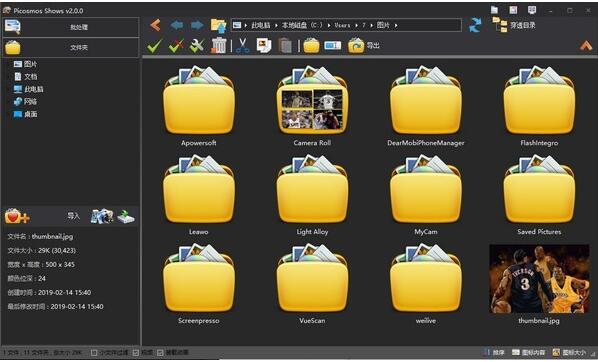The width and height of the screenshot is (598, 362).
Task: Click the orange back arrow icon
Action: point(155,25)
